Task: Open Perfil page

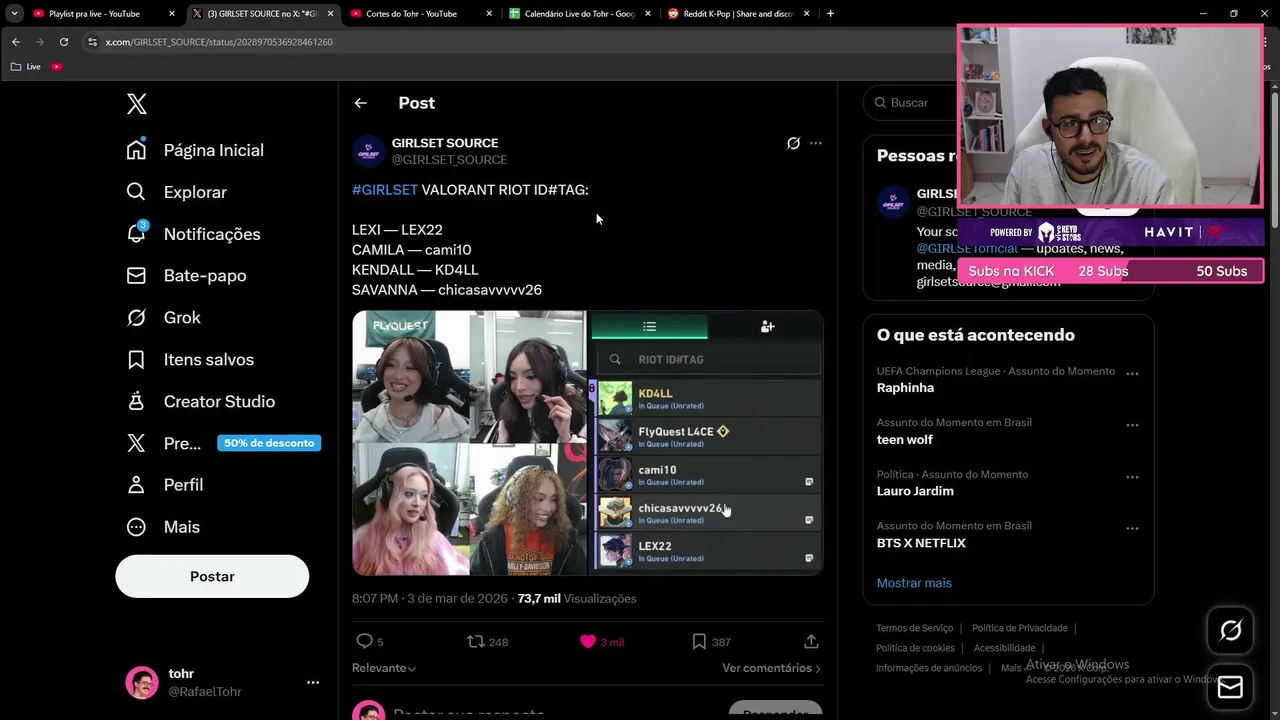Action: (x=165, y=485)
